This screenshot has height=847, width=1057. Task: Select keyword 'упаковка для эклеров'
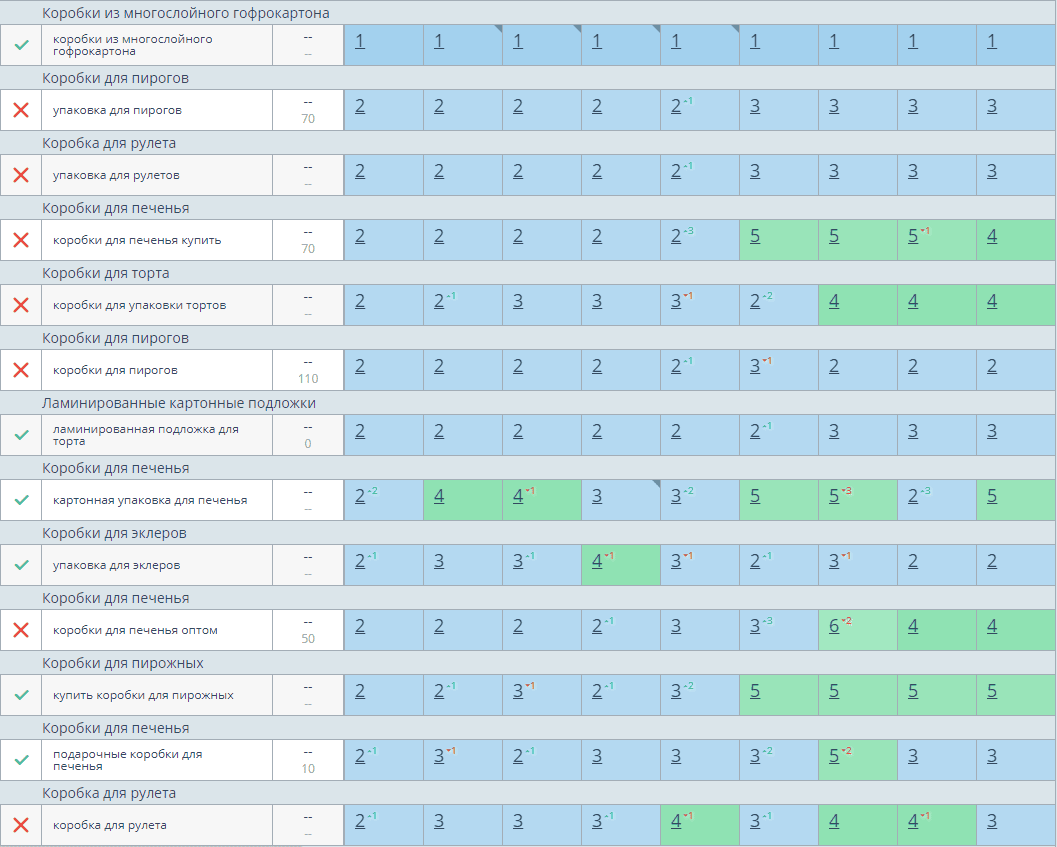(x=117, y=565)
